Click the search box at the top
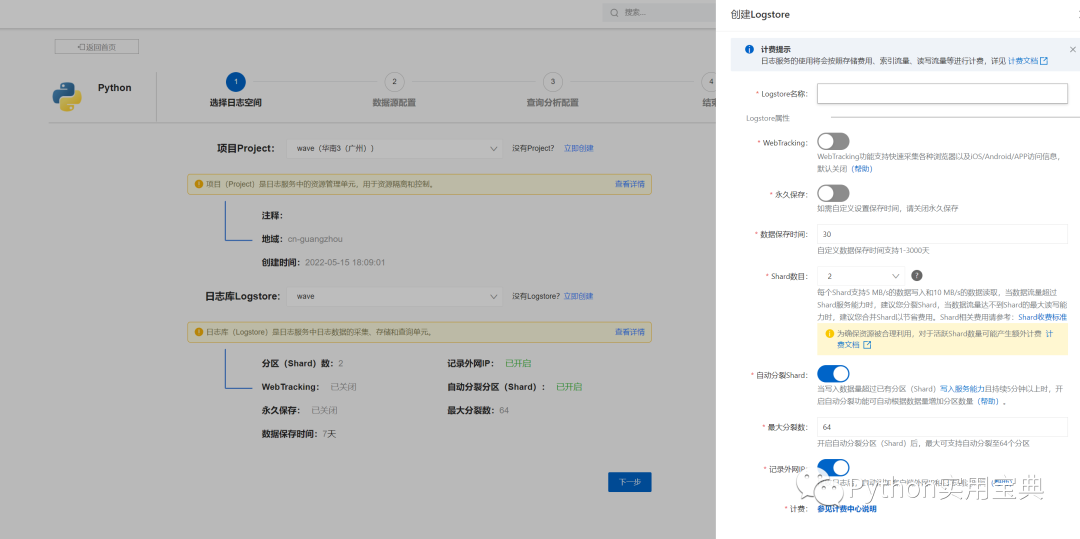Viewport: 1080px width, 539px height. pyautogui.click(x=659, y=12)
